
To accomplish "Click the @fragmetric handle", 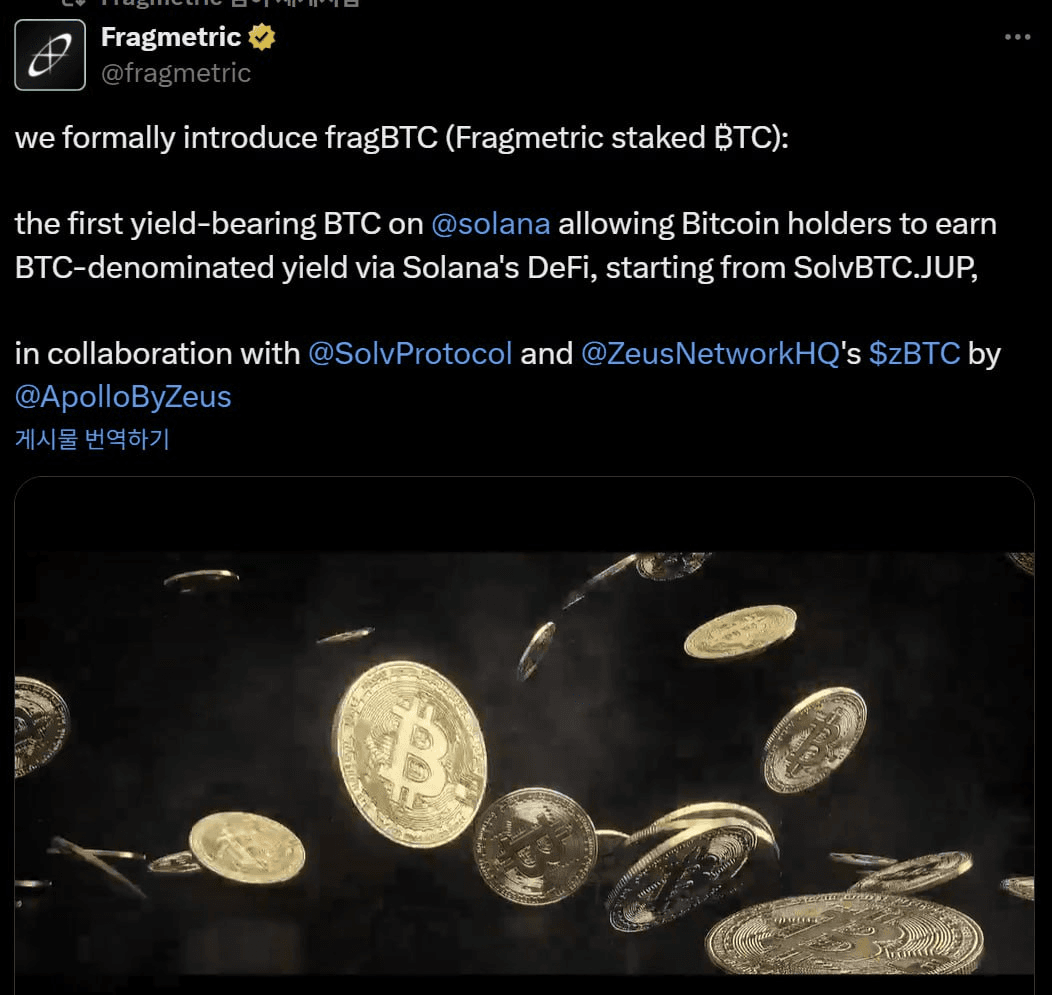I will click(176, 72).
